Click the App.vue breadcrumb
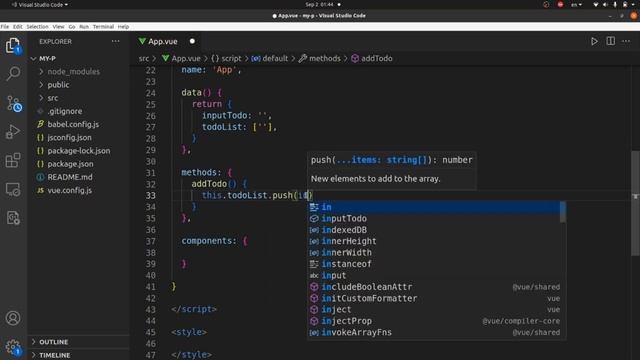The width and height of the screenshot is (640, 360). click(x=181, y=58)
